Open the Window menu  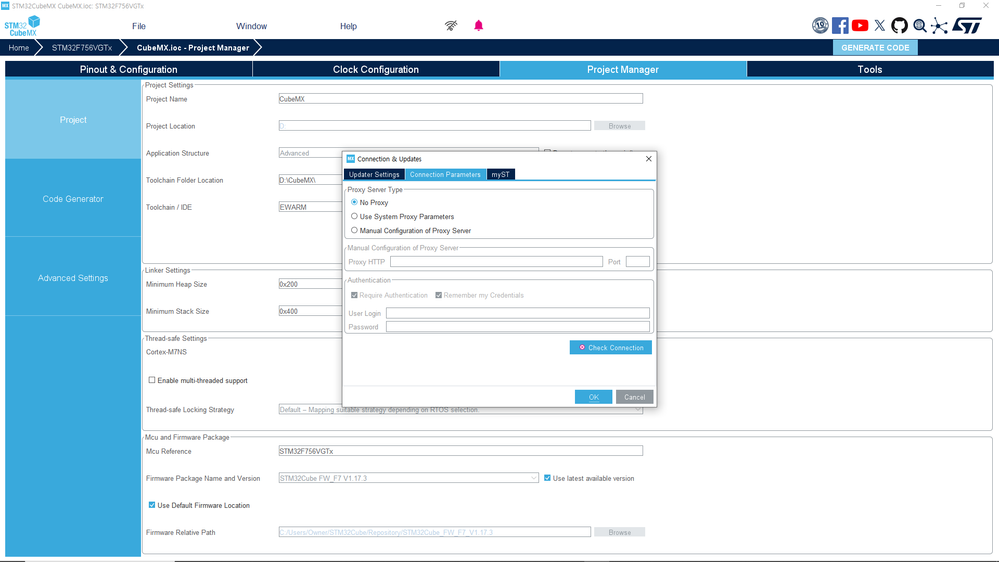[252, 26]
